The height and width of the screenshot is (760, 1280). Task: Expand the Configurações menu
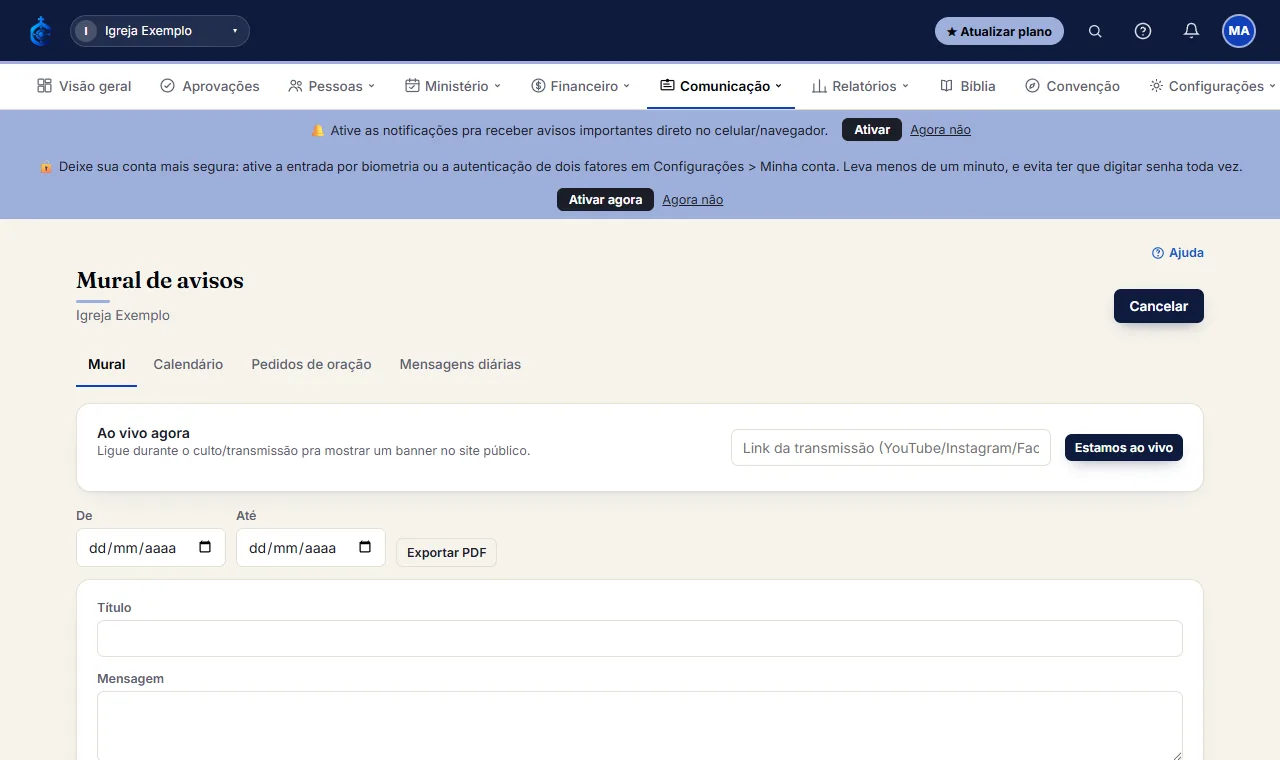tap(1212, 86)
